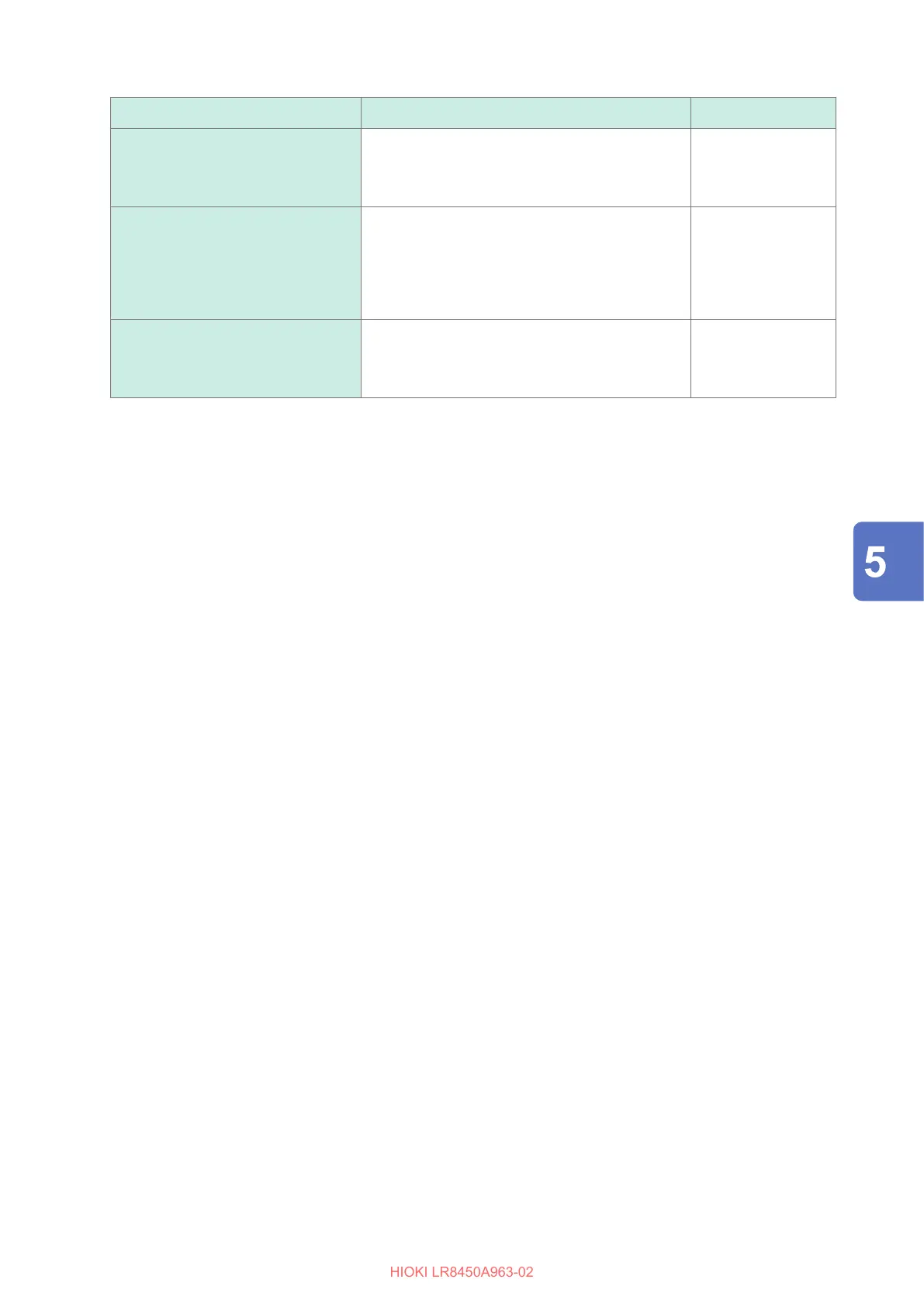Click the tall green label cell of the second body row

click(236, 263)
